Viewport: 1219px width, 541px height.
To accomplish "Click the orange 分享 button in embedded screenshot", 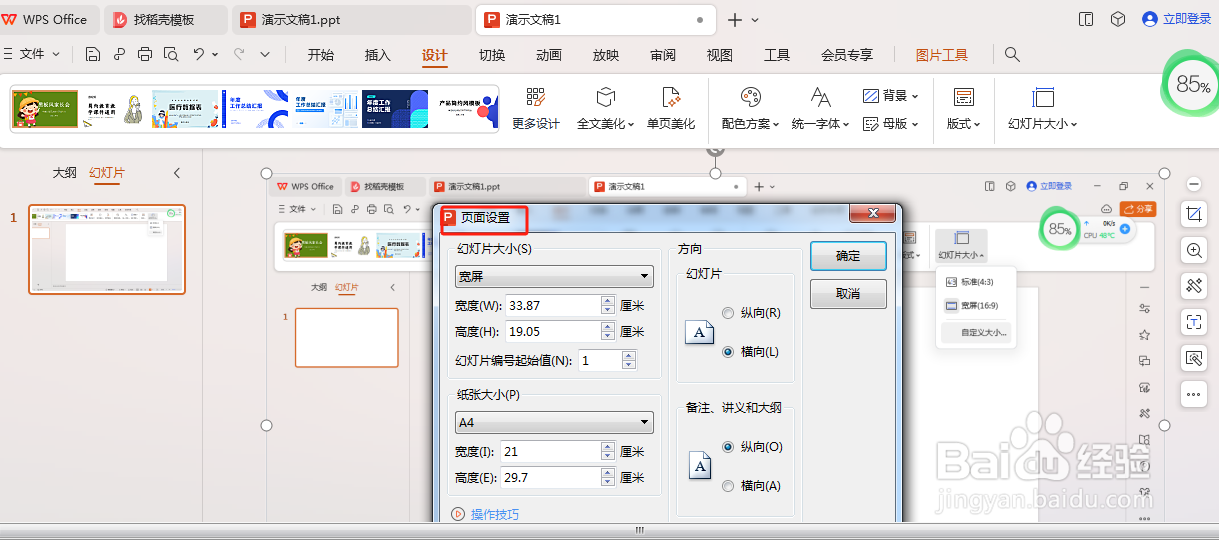I will (x=1138, y=209).
